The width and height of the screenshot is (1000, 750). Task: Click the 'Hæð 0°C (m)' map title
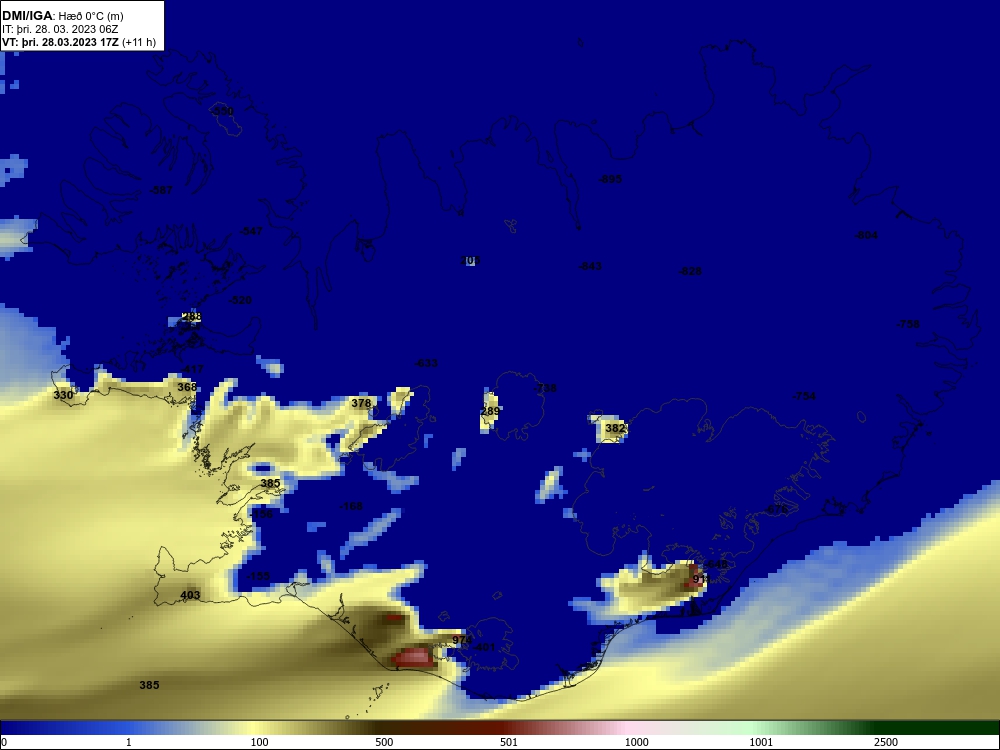[x=91, y=16]
